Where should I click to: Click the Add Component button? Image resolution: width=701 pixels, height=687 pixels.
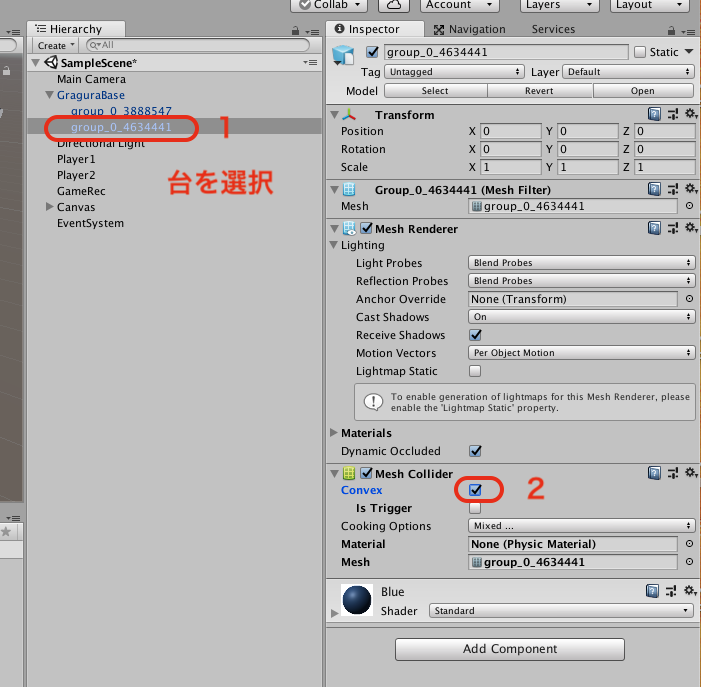coord(510,649)
